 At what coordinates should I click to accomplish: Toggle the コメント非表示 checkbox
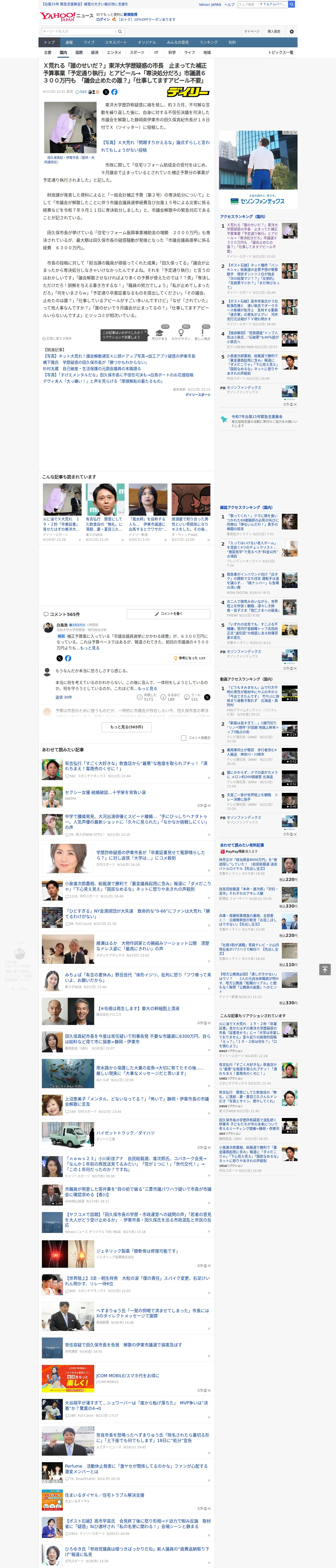click(x=183, y=738)
